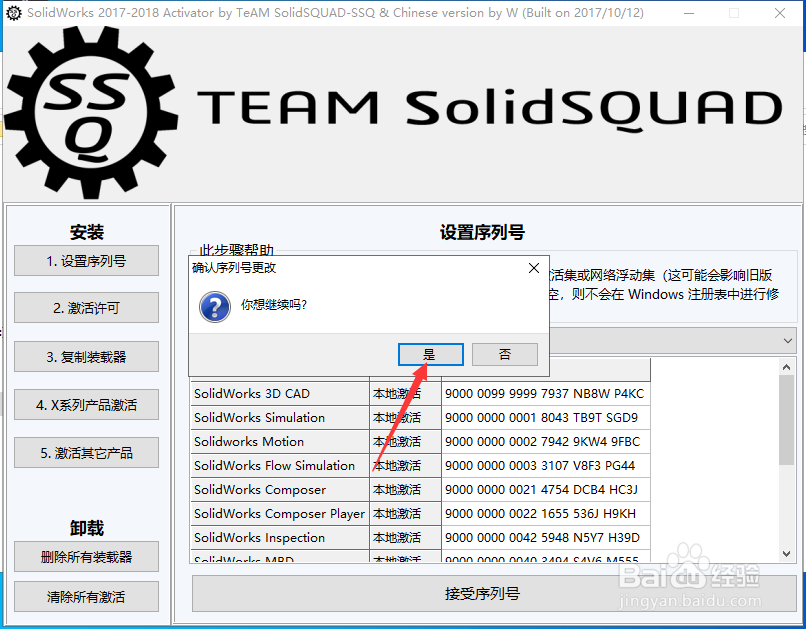This screenshot has width=806, height=629.
Task: Close the Activator window
Action: point(780,13)
